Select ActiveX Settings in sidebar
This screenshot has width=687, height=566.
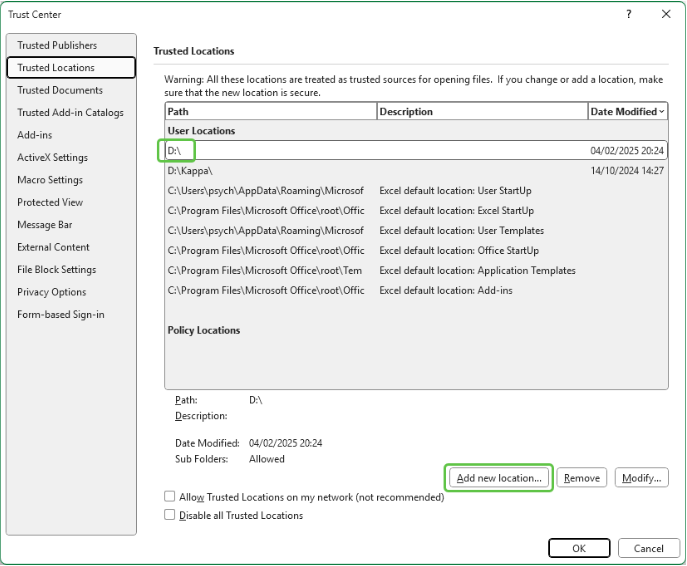point(52,158)
